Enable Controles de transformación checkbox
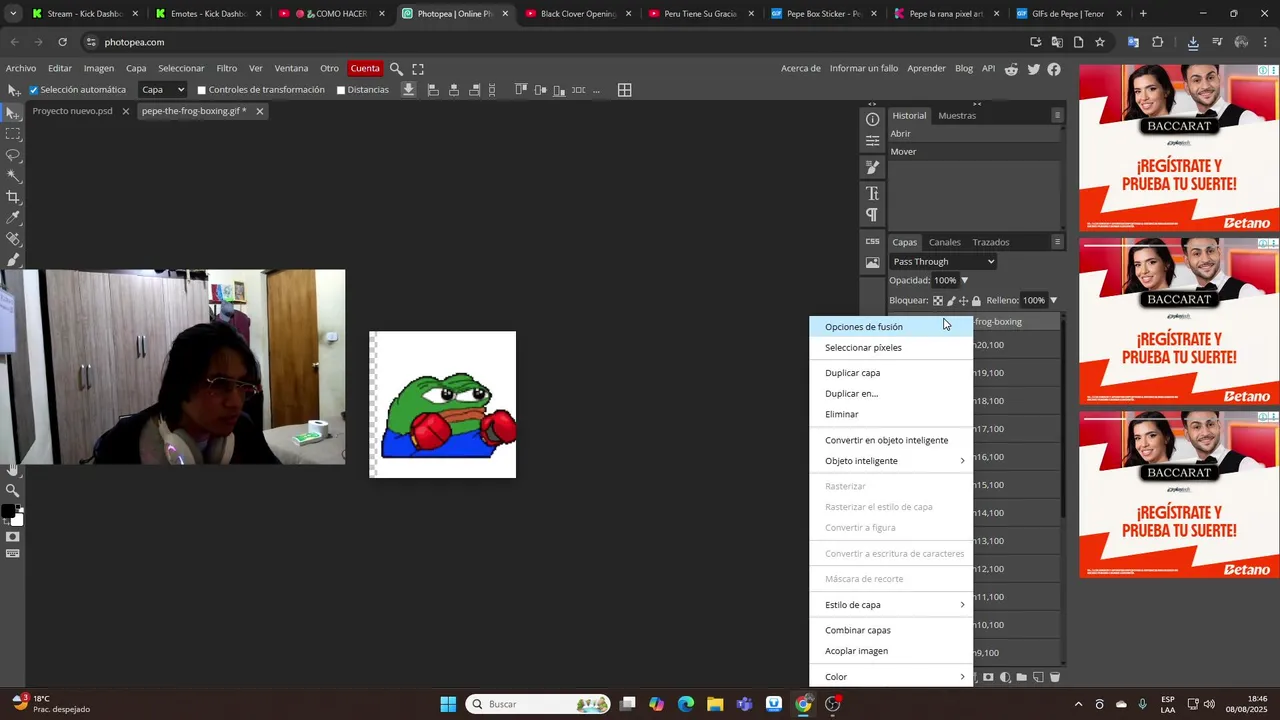Viewport: 1280px width, 720px height. click(201, 90)
